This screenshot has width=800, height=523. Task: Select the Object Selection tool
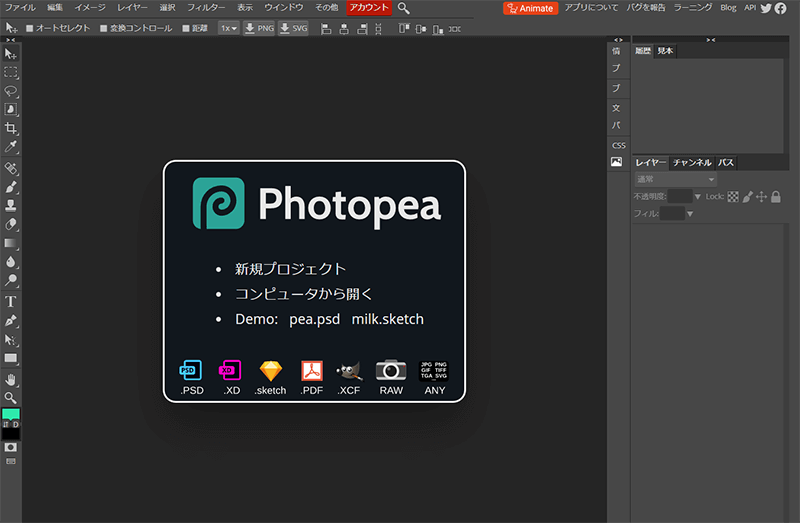click(11, 109)
